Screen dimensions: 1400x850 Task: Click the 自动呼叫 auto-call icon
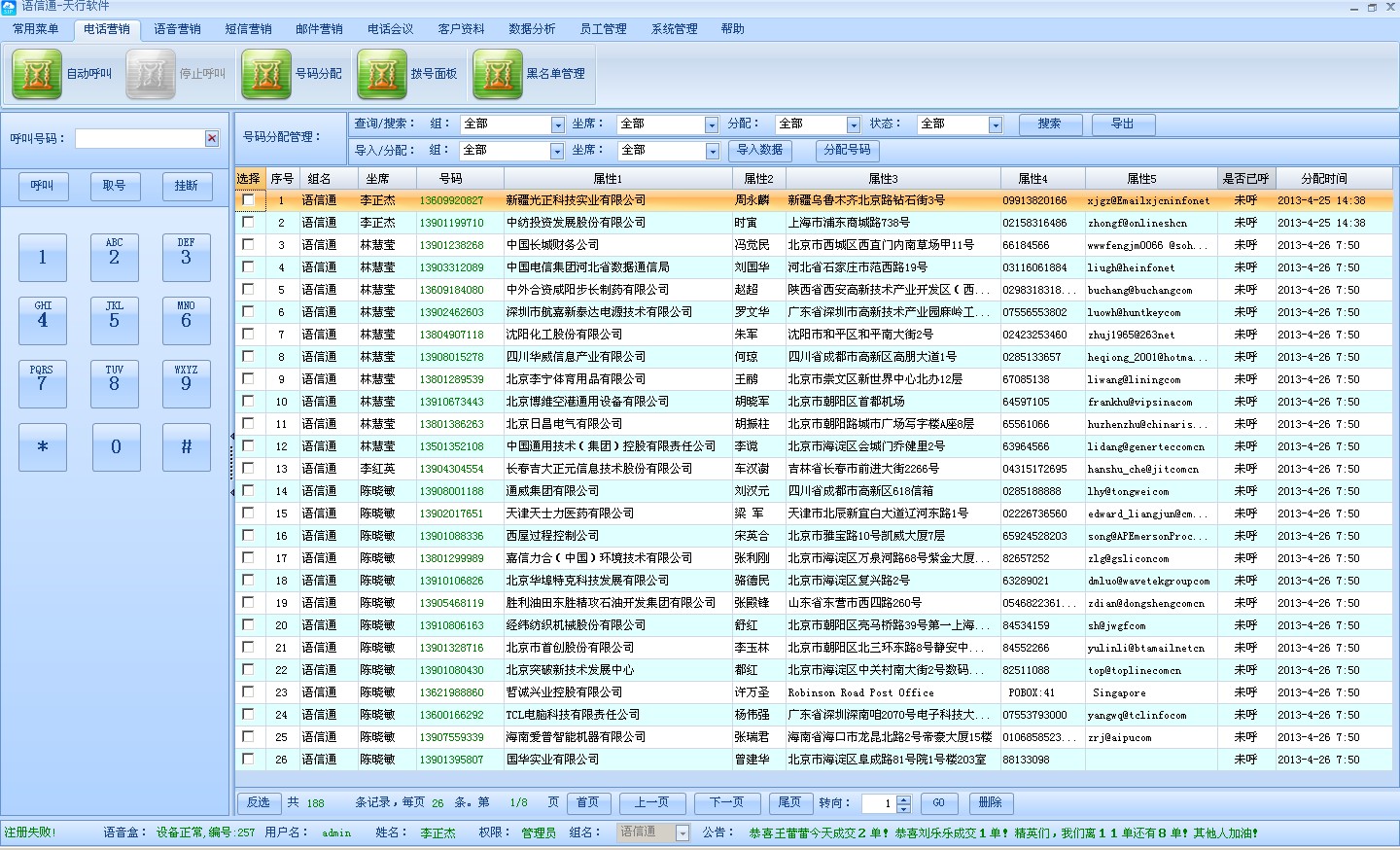tap(37, 74)
